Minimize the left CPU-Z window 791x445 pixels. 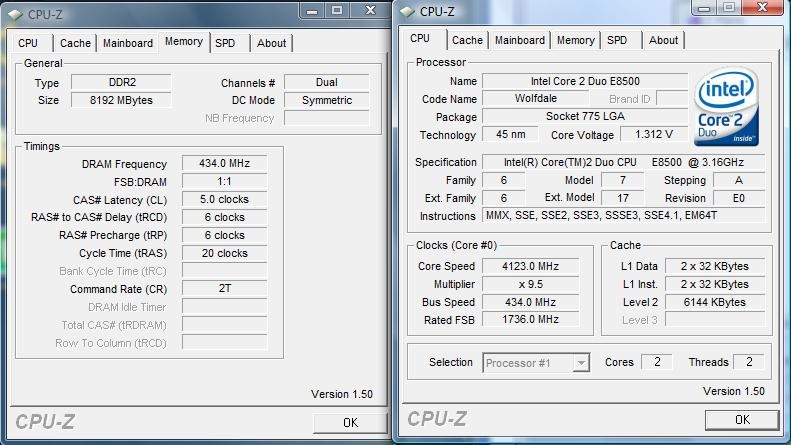312,11
